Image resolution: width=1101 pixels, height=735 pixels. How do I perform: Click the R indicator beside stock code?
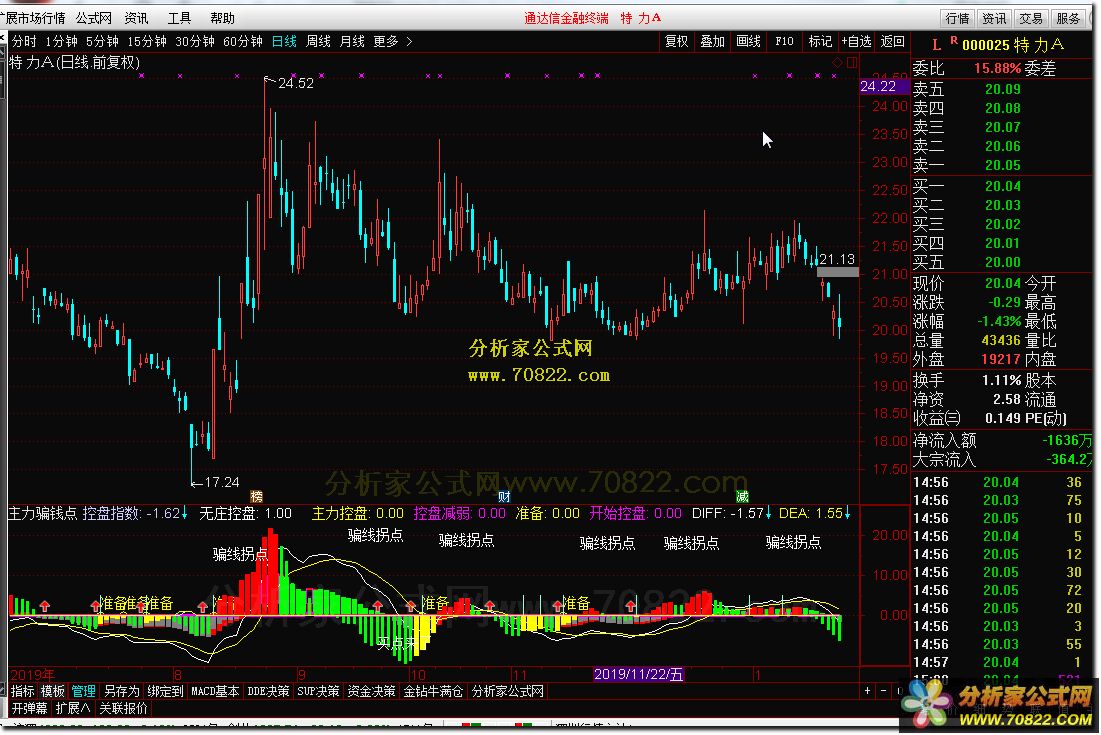click(954, 41)
